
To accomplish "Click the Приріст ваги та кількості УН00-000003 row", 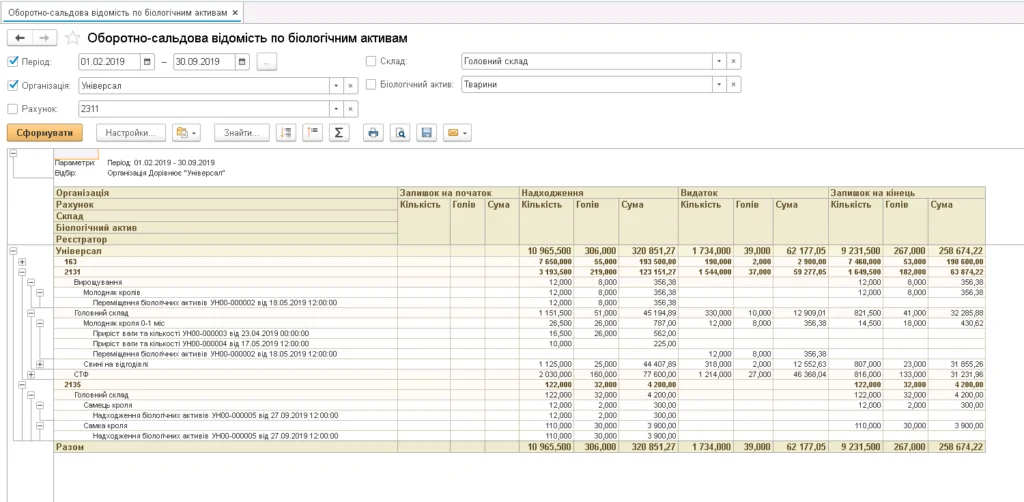I will 200,333.
